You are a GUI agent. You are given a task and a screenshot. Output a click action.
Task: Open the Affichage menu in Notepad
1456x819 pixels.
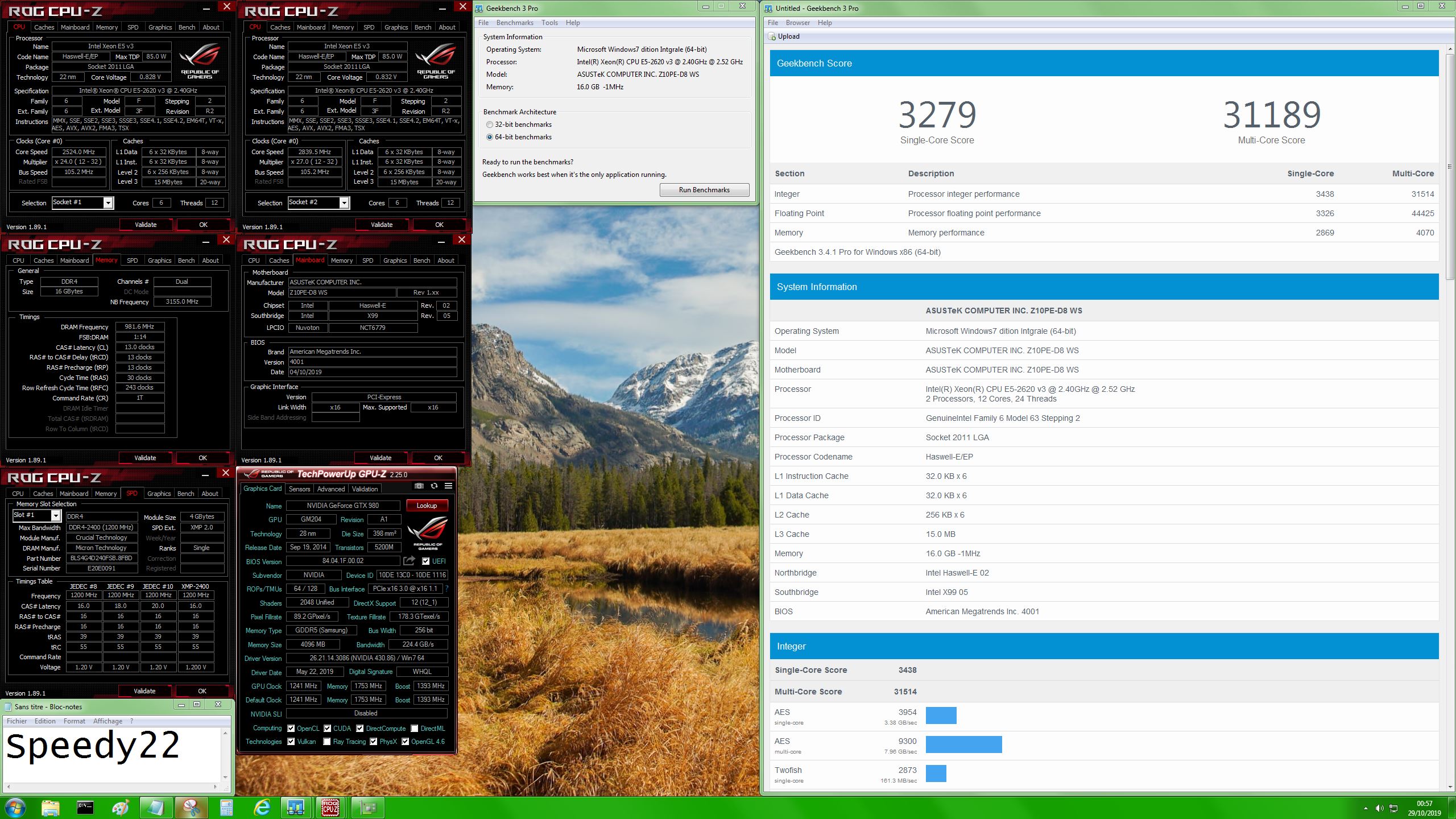pyautogui.click(x=108, y=721)
